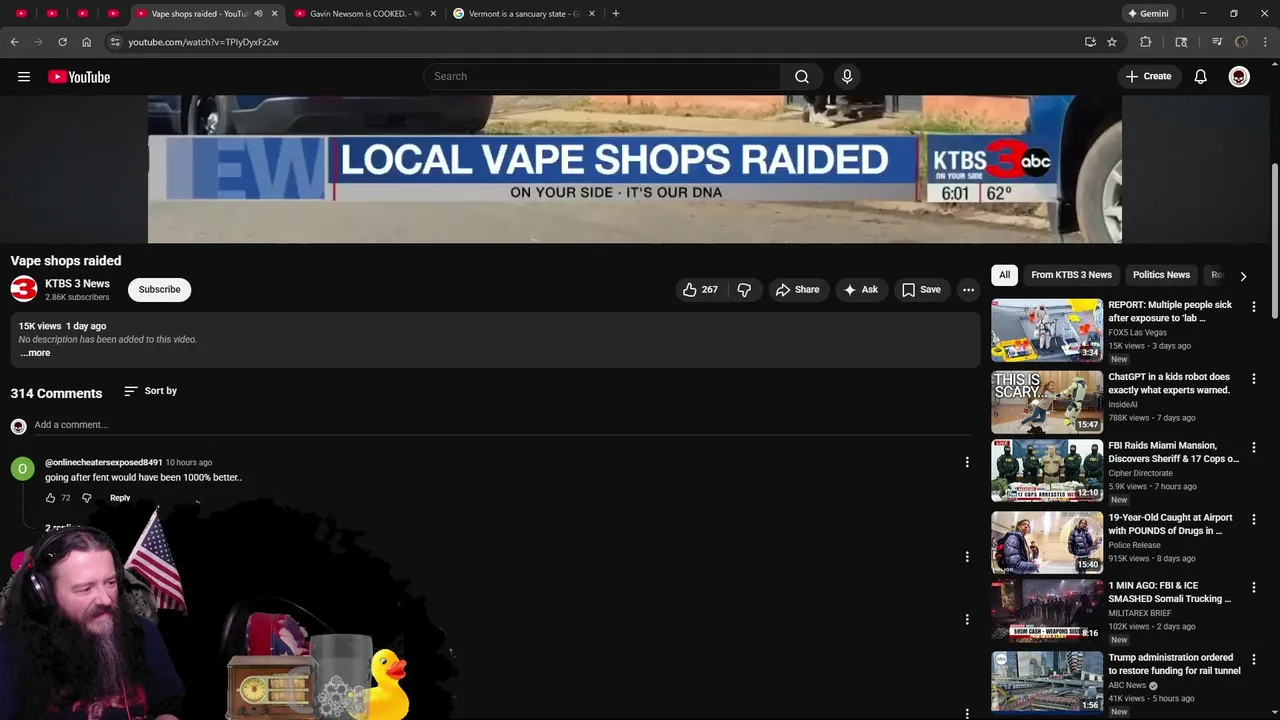Image resolution: width=1280 pixels, height=720 pixels.
Task: Switch to the Gavin Newsom is COOKED tab
Action: (x=365, y=14)
